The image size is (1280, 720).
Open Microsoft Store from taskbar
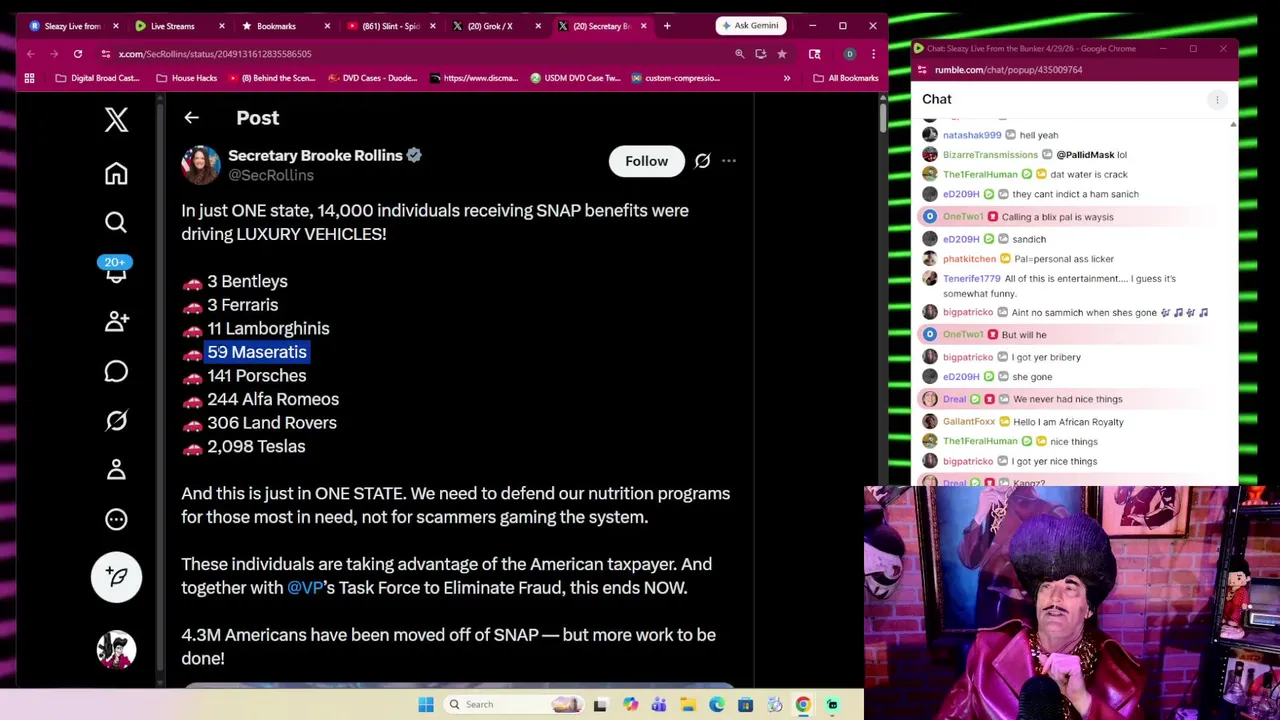(745, 705)
